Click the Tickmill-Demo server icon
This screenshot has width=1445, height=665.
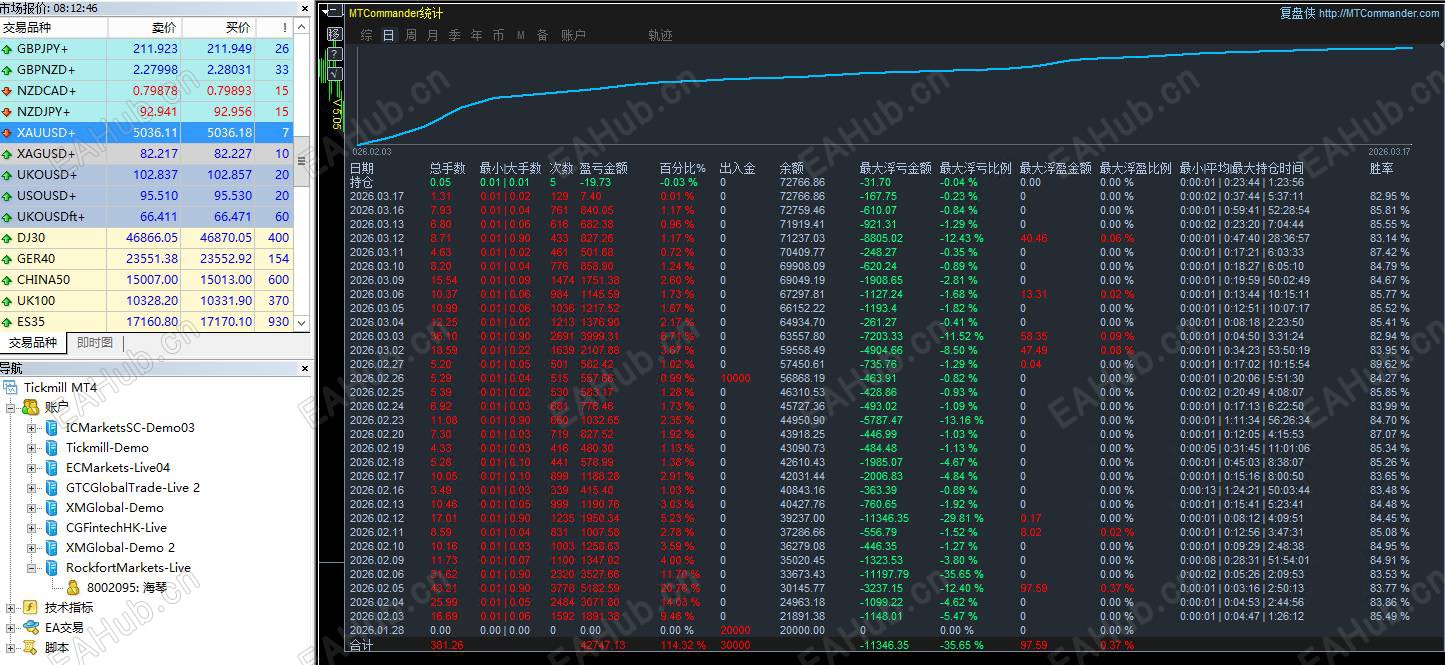[x=51, y=447]
